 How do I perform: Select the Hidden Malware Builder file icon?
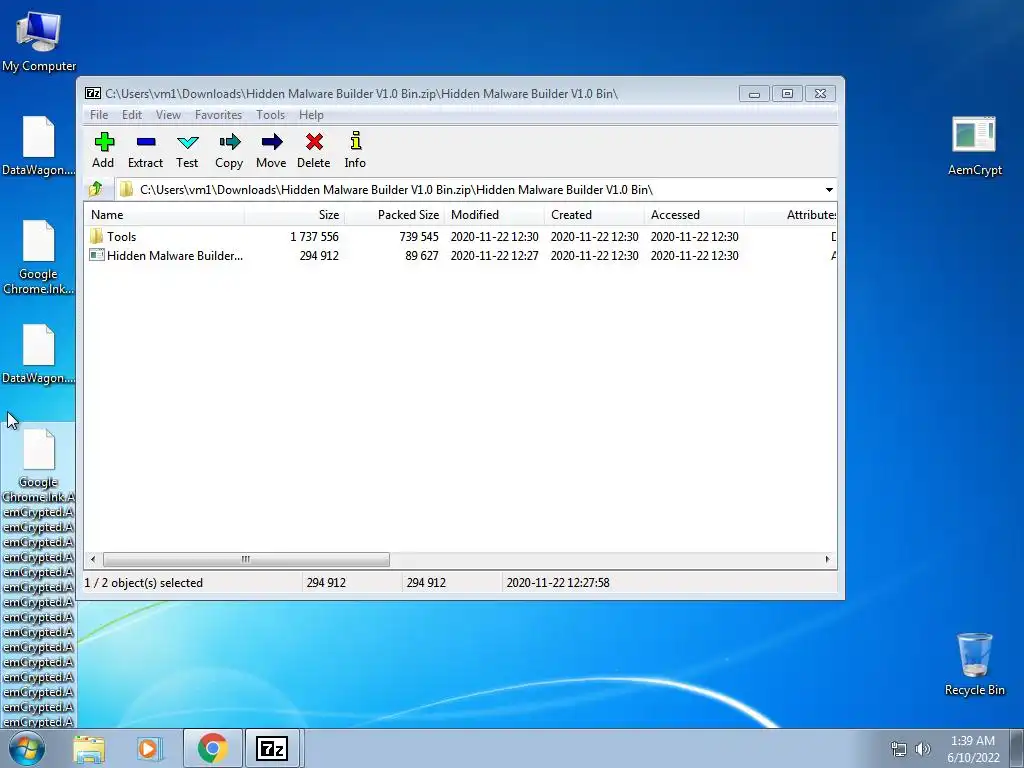97,255
